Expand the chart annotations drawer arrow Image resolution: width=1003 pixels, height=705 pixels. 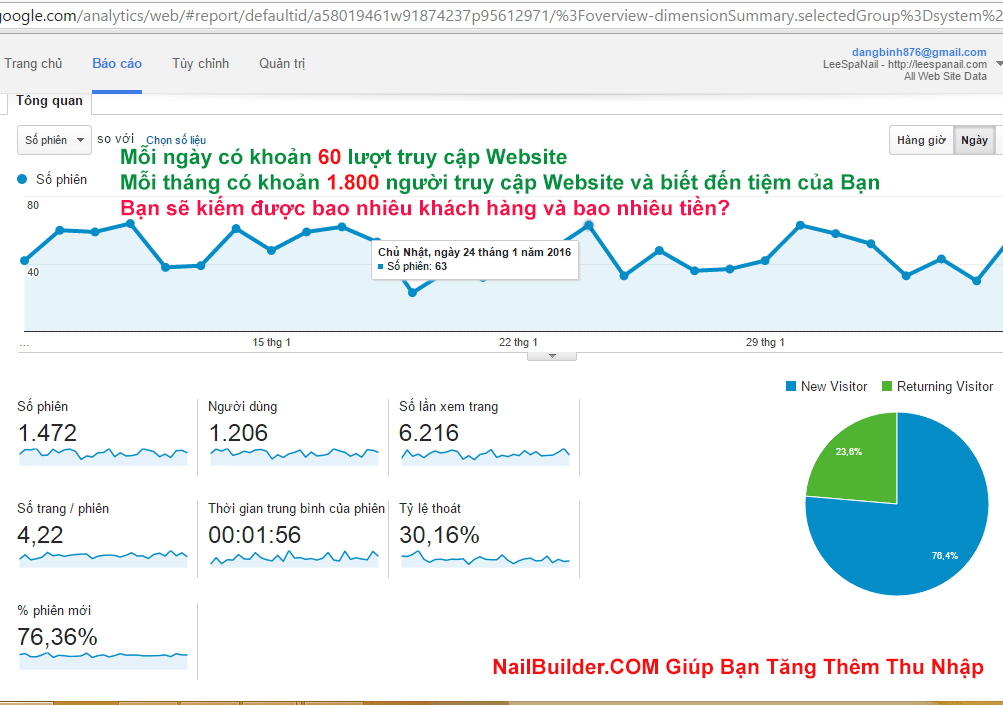(x=552, y=356)
